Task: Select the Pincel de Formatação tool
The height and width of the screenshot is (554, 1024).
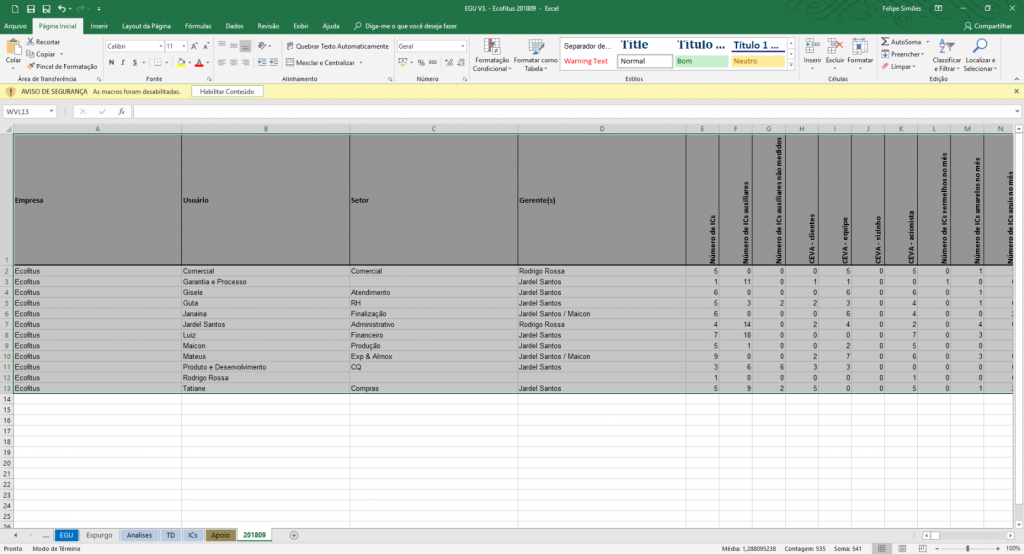Action: coord(62,67)
